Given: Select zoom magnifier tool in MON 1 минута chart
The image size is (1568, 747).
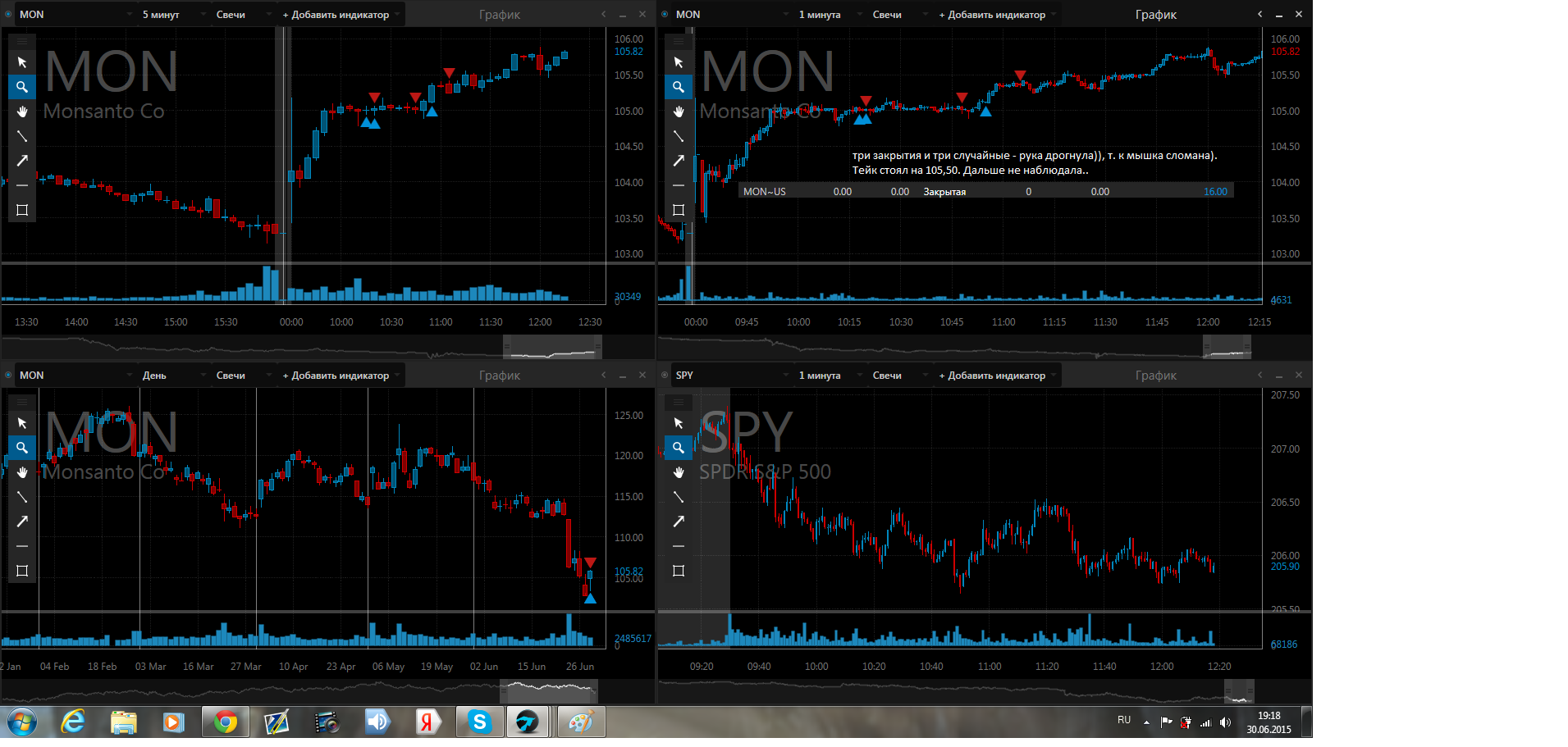Looking at the screenshot, I should click(x=679, y=87).
